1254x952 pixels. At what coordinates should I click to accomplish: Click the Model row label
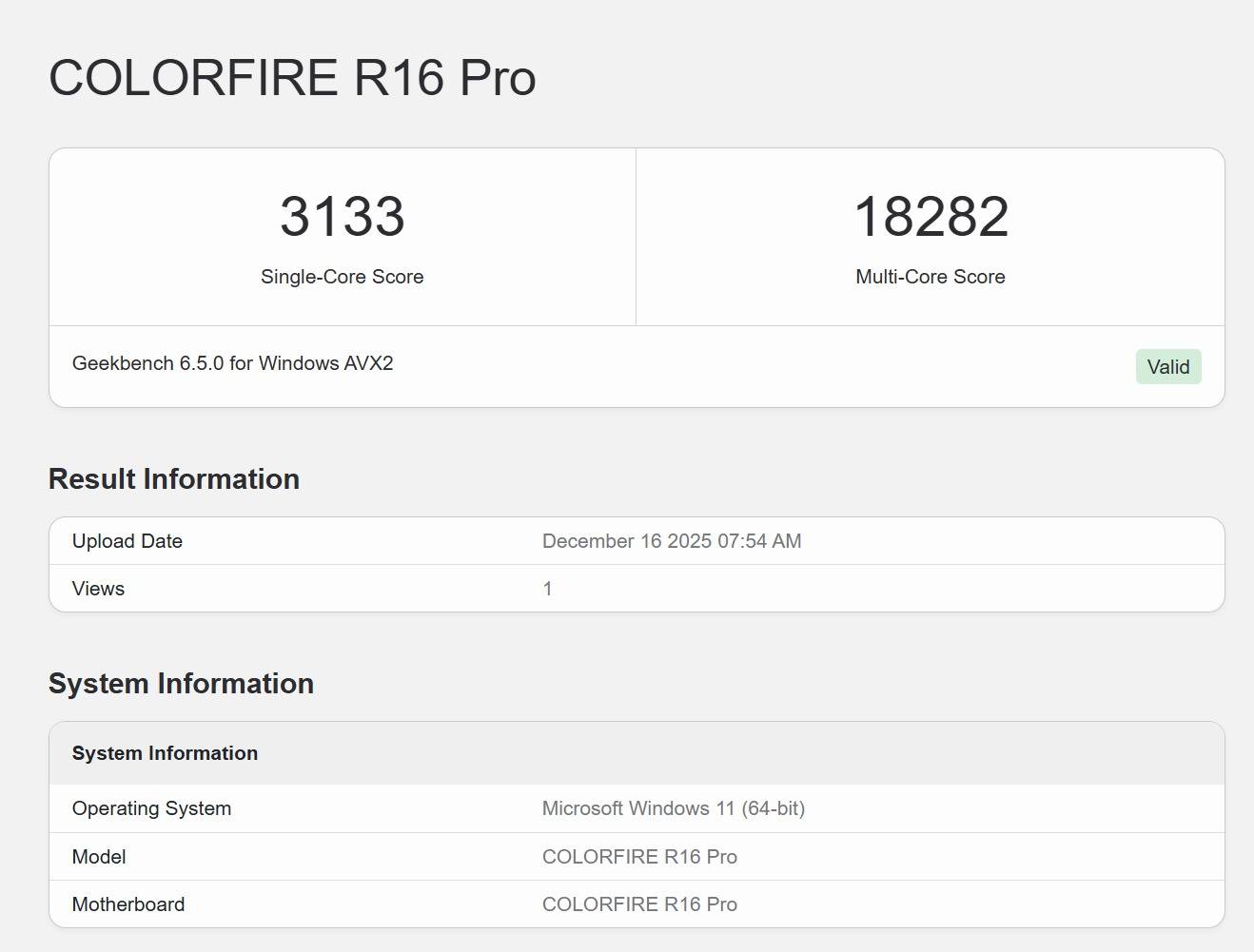tap(99, 857)
